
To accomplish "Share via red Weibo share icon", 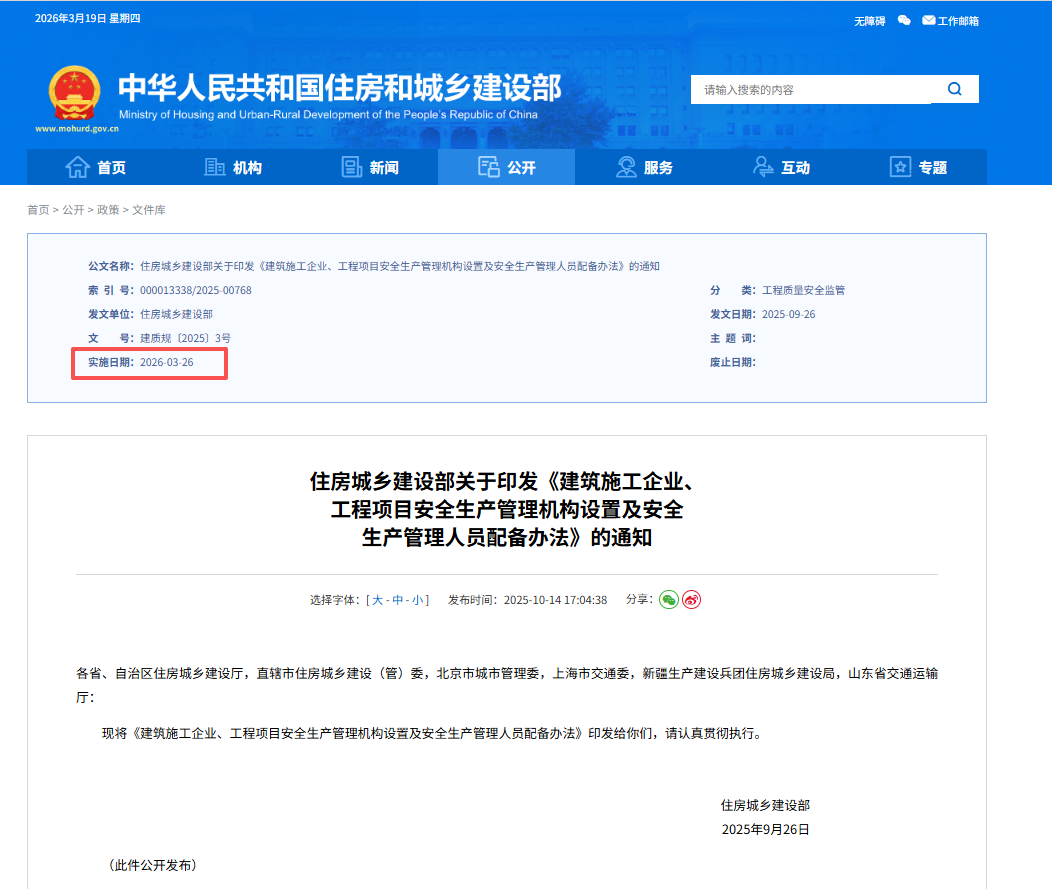I will (692, 600).
